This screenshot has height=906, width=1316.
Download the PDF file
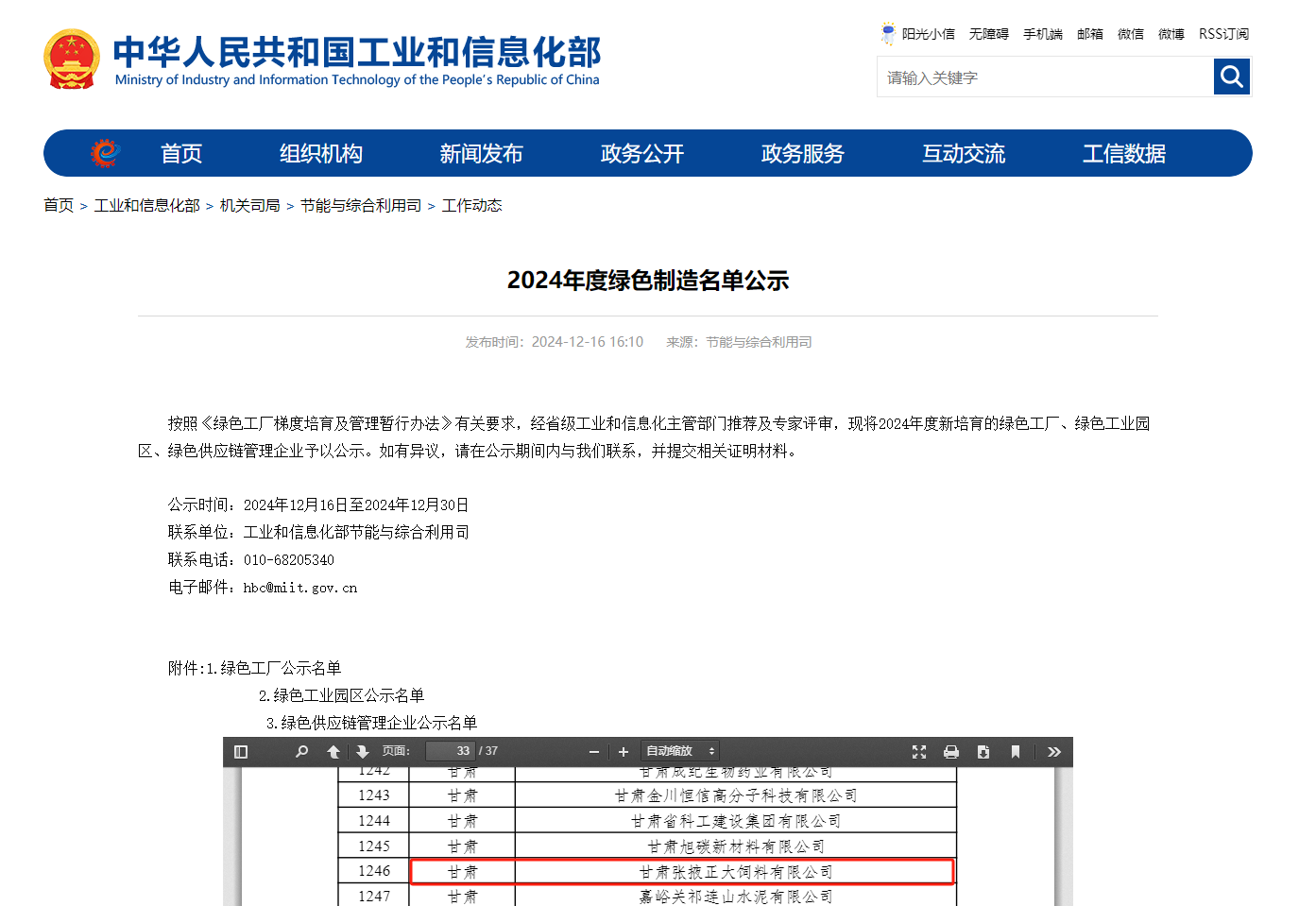point(983,752)
